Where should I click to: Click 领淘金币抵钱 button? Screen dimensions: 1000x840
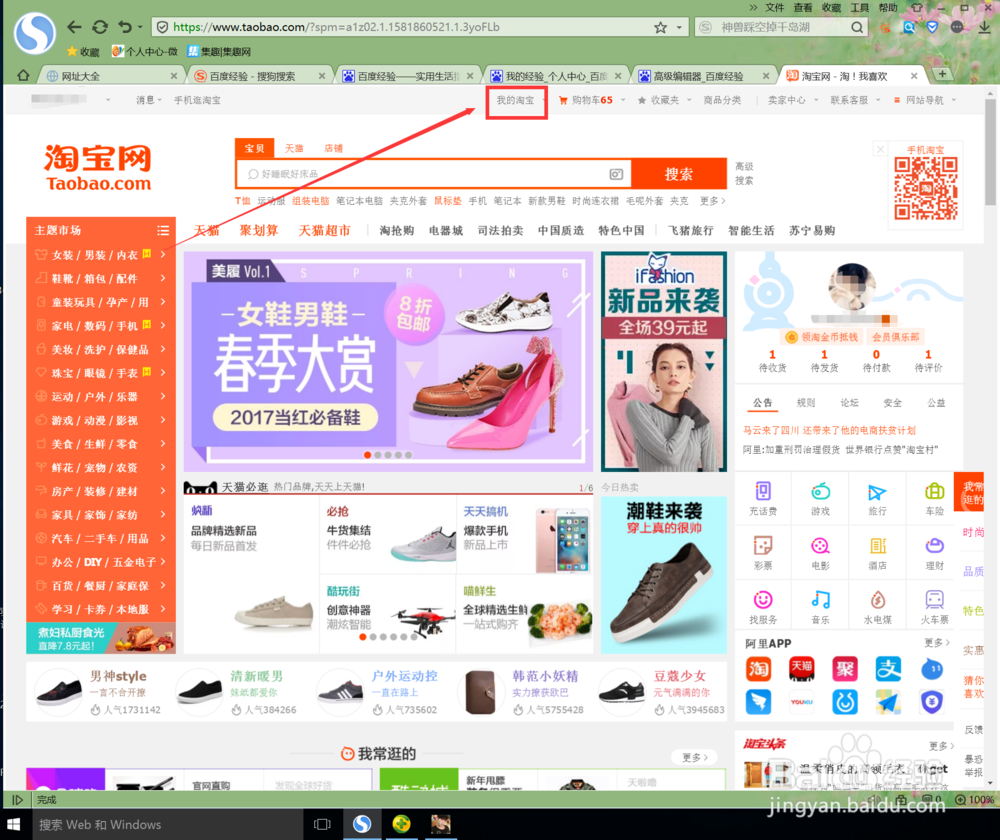click(x=822, y=337)
